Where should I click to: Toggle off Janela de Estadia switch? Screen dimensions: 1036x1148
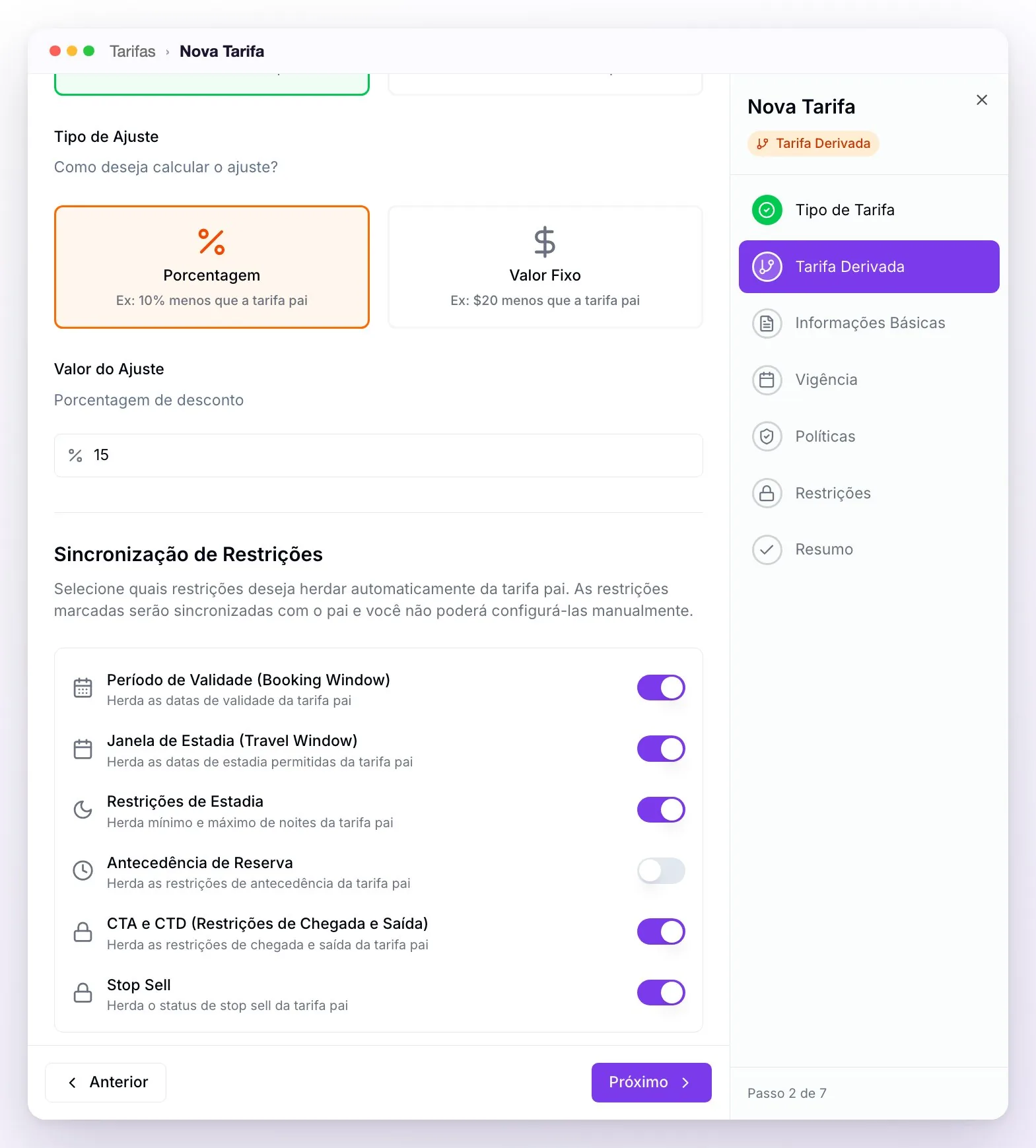pyautogui.click(x=661, y=749)
